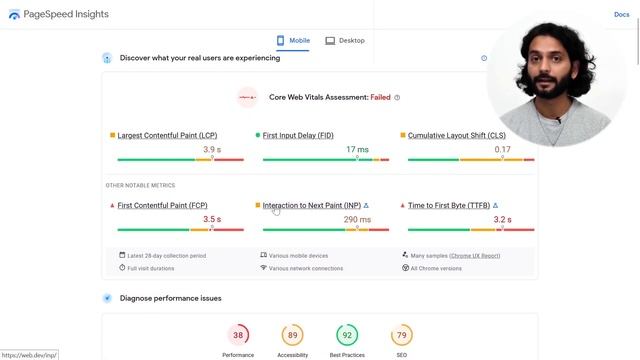The image size is (640, 360).
Task: Open First Contentful Paint (FCP) link
Action: pyautogui.click(x=162, y=205)
